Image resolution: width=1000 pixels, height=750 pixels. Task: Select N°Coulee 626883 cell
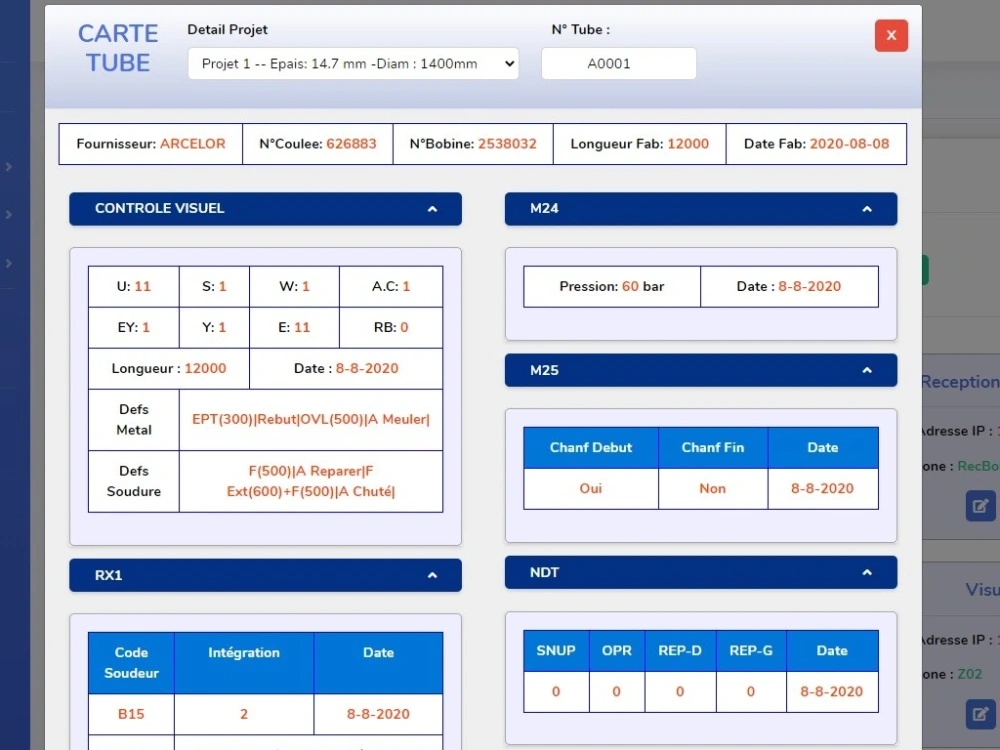click(318, 144)
